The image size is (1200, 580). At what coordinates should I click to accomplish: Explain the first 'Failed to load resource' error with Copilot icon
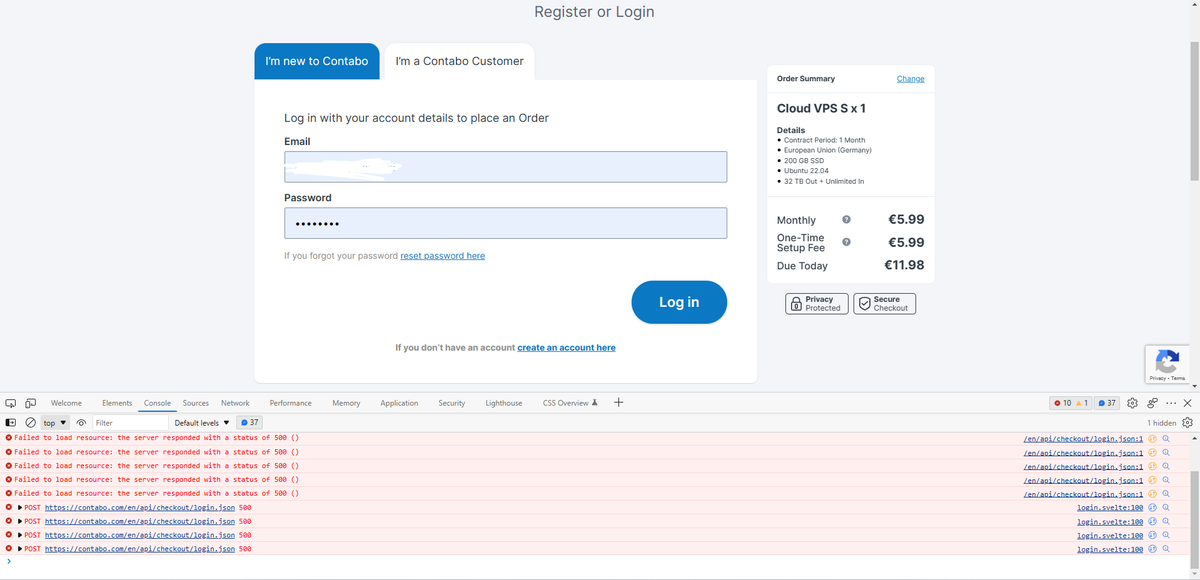[1152, 438]
